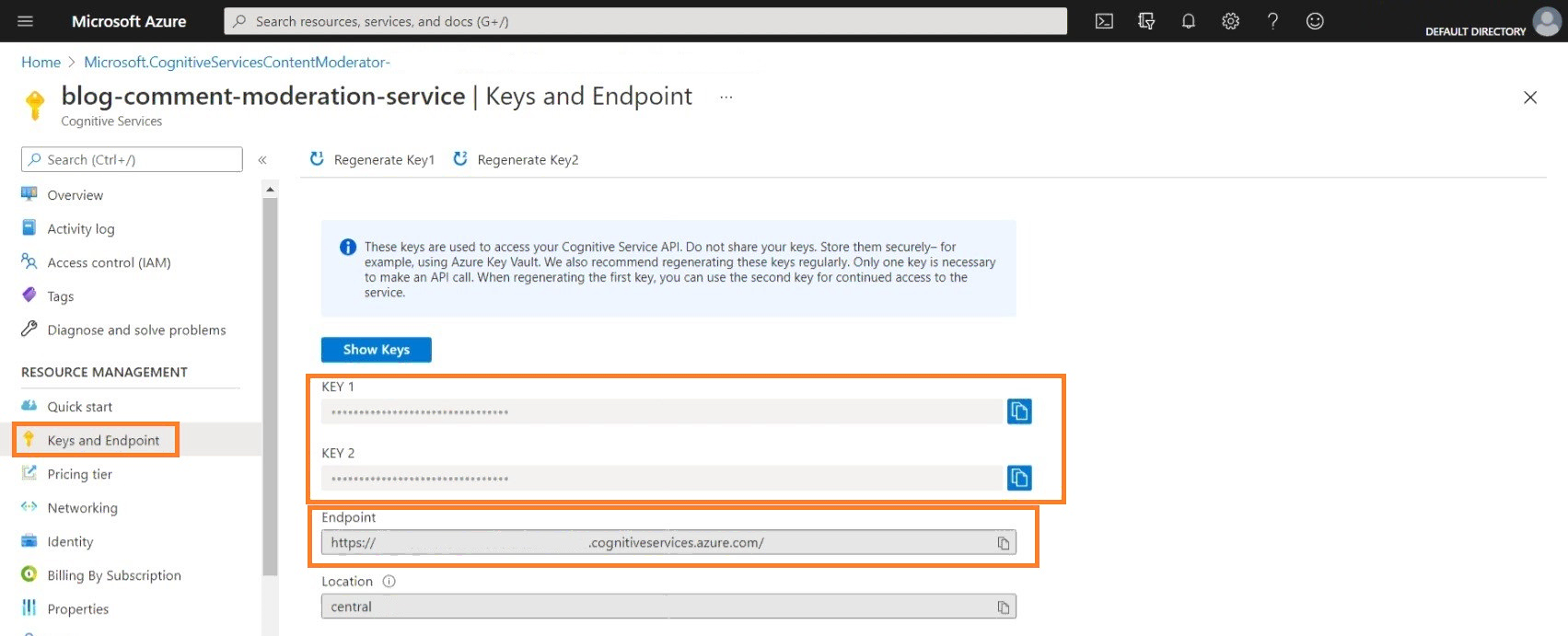
Task: Go to Home breadcrumb link
Action: point(41,62)
